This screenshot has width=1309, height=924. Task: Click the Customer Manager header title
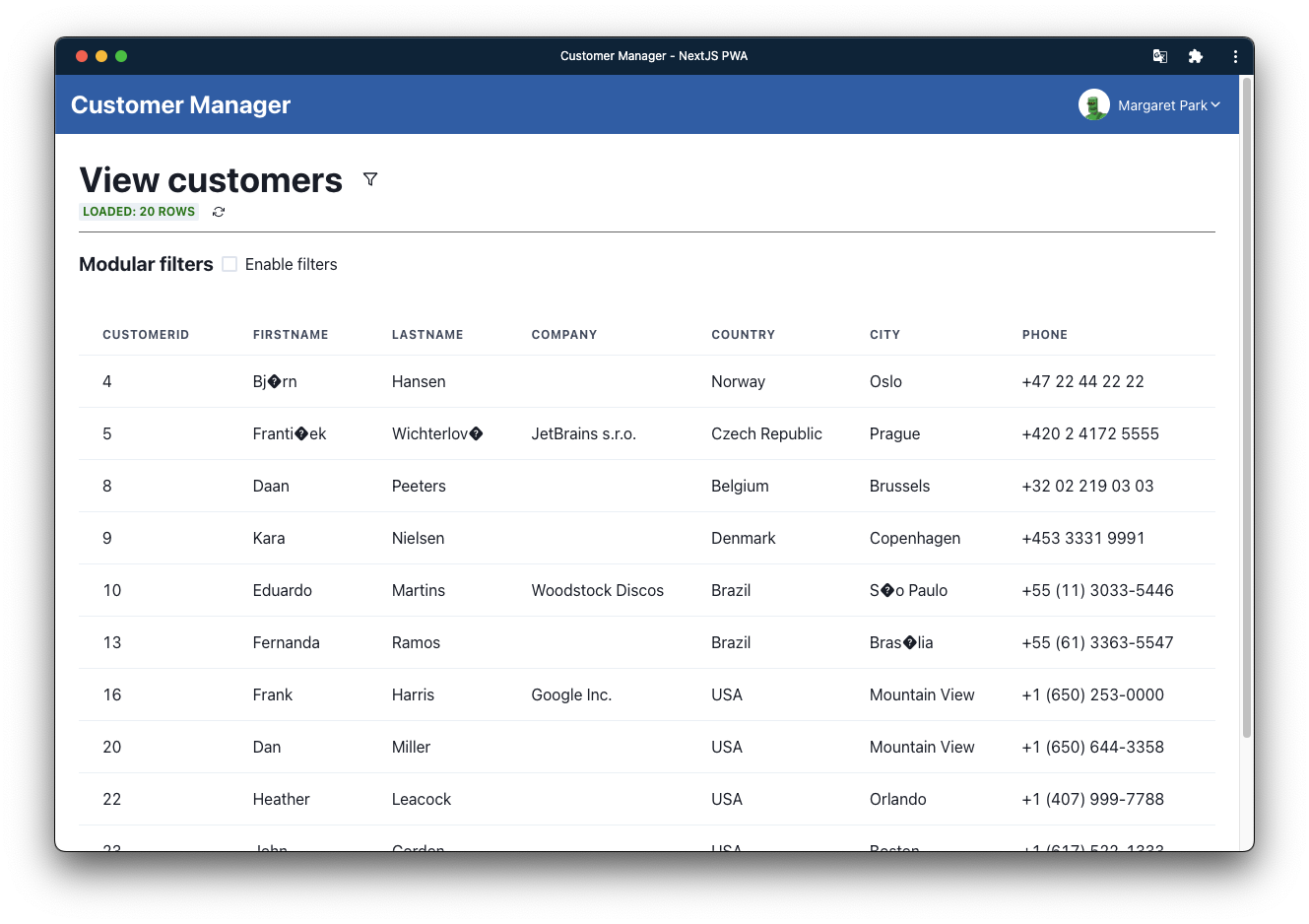(x=180, y=105)
